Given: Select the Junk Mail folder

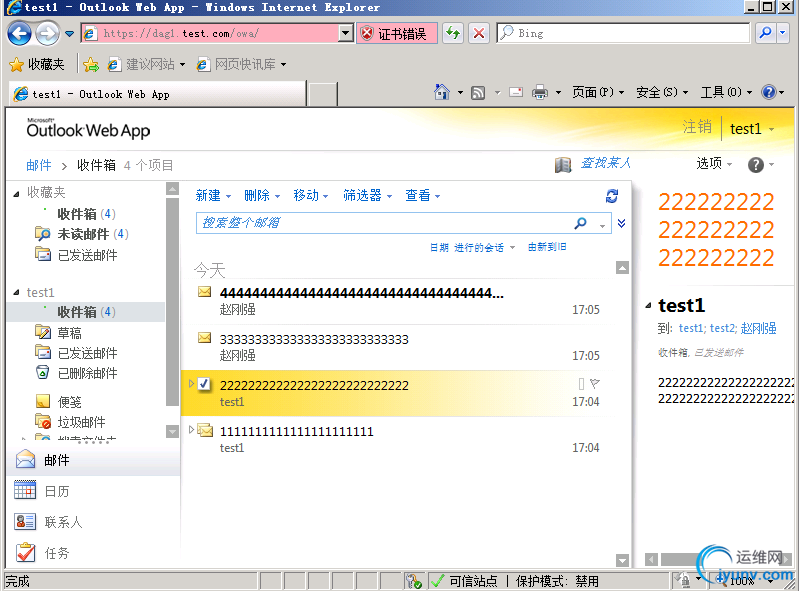Looking at the screenshot, I should point(81,422).
